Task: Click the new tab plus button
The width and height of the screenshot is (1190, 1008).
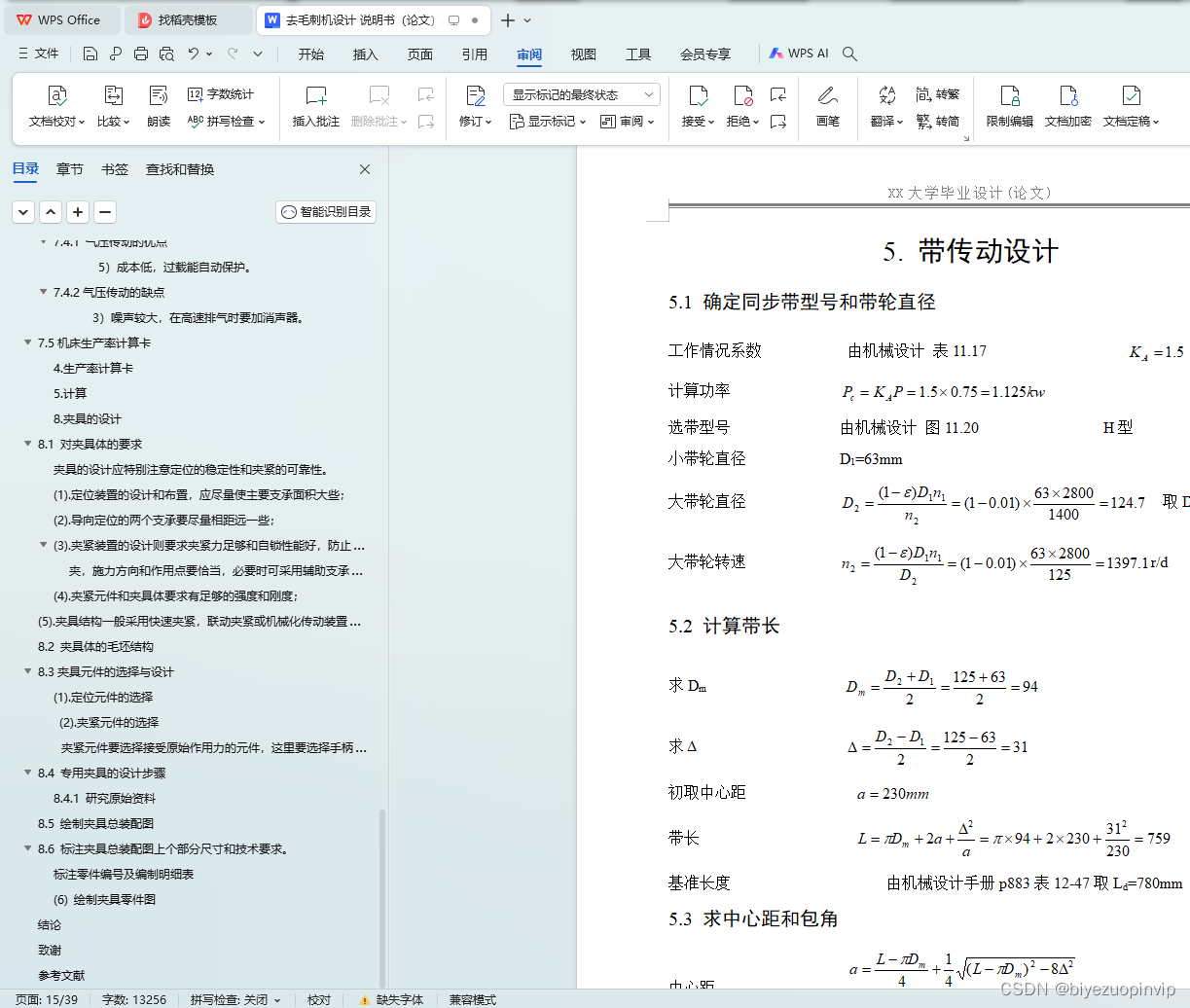Action: tap(507, 20)
